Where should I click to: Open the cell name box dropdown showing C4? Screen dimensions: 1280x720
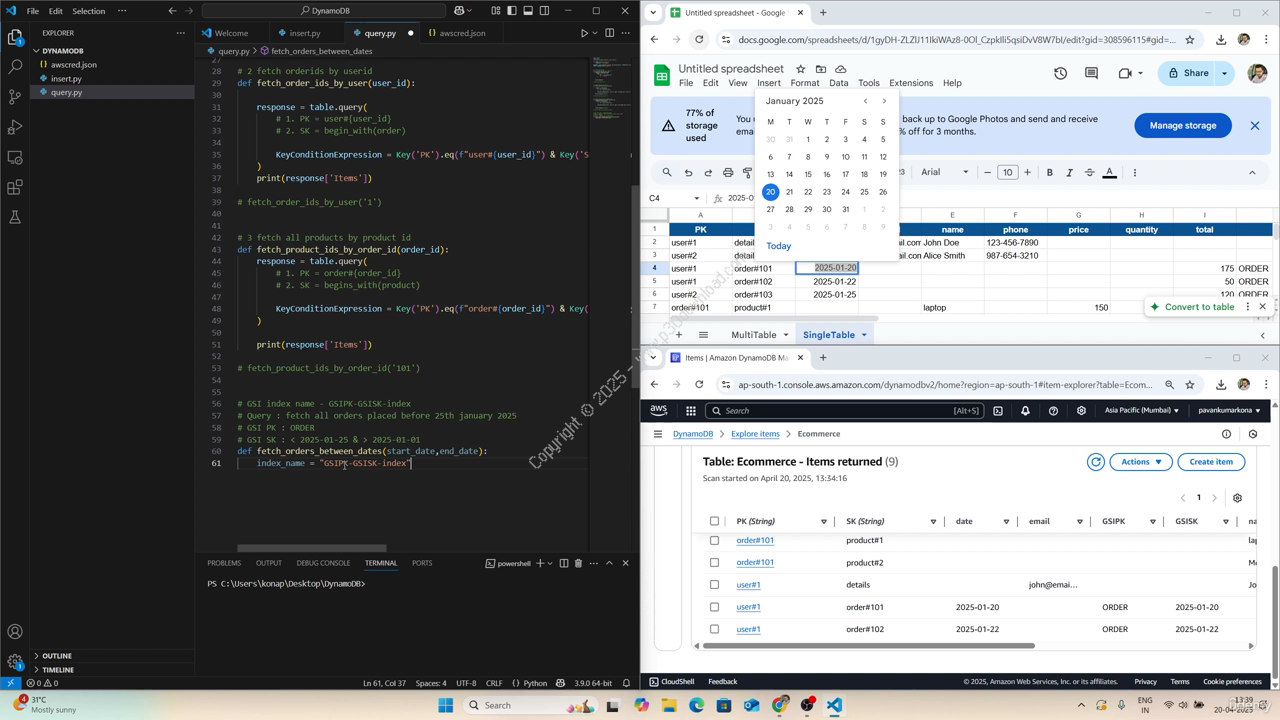[x=696, y=198]
